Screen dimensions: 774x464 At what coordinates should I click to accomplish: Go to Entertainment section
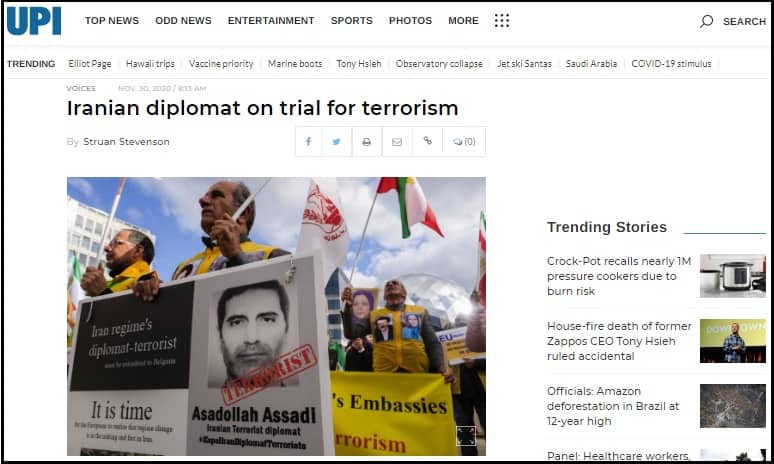[271, 21]
